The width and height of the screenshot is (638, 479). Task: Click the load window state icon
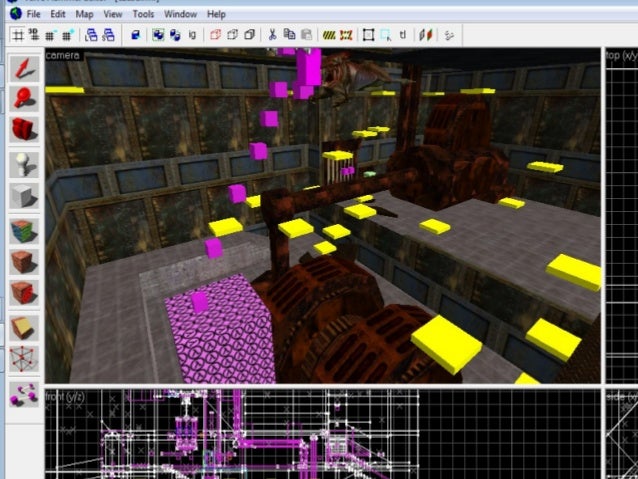tap(91, 35)
